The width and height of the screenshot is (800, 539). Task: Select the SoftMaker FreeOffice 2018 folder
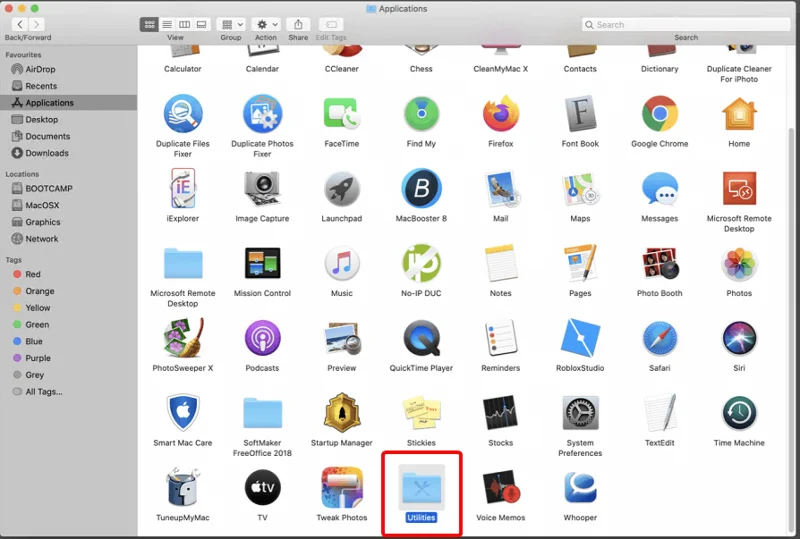coord(262,412)
